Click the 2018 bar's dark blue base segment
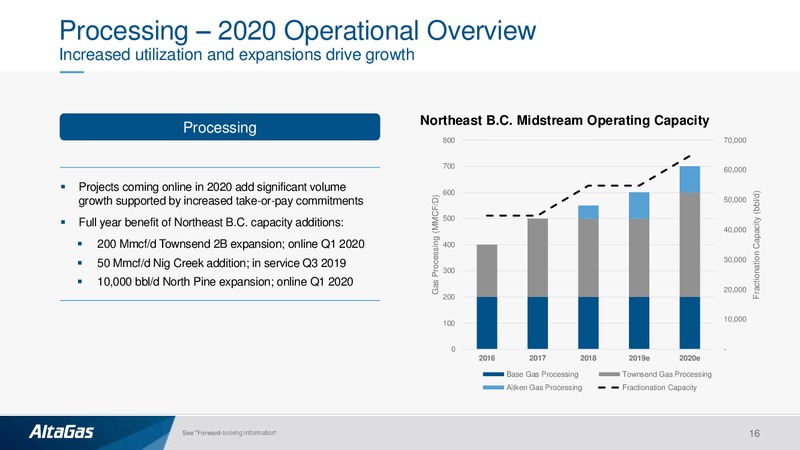Image resolution: width=800 pixels, height=450 pixels. point(588,323)
